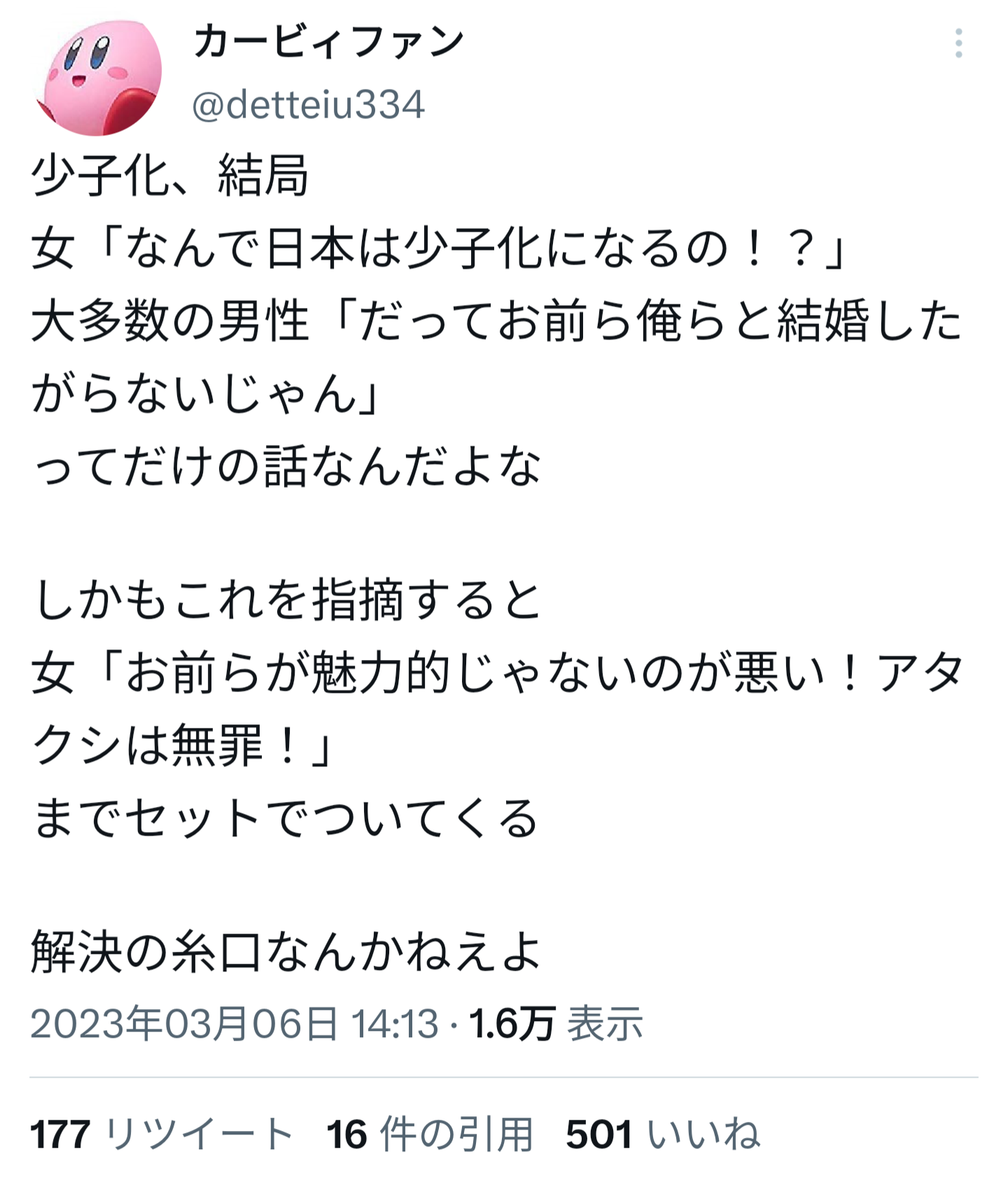The height and width of the screenshot is (1180, 1008).
Task: Open カービィファン display name profile
Action: click(x=328, y=41)
